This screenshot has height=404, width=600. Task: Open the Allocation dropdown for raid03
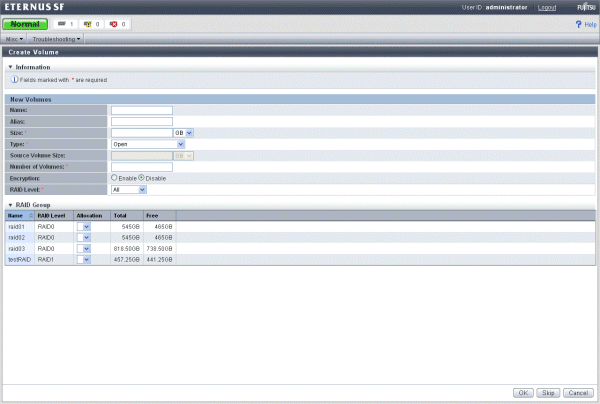click(83, 249)
